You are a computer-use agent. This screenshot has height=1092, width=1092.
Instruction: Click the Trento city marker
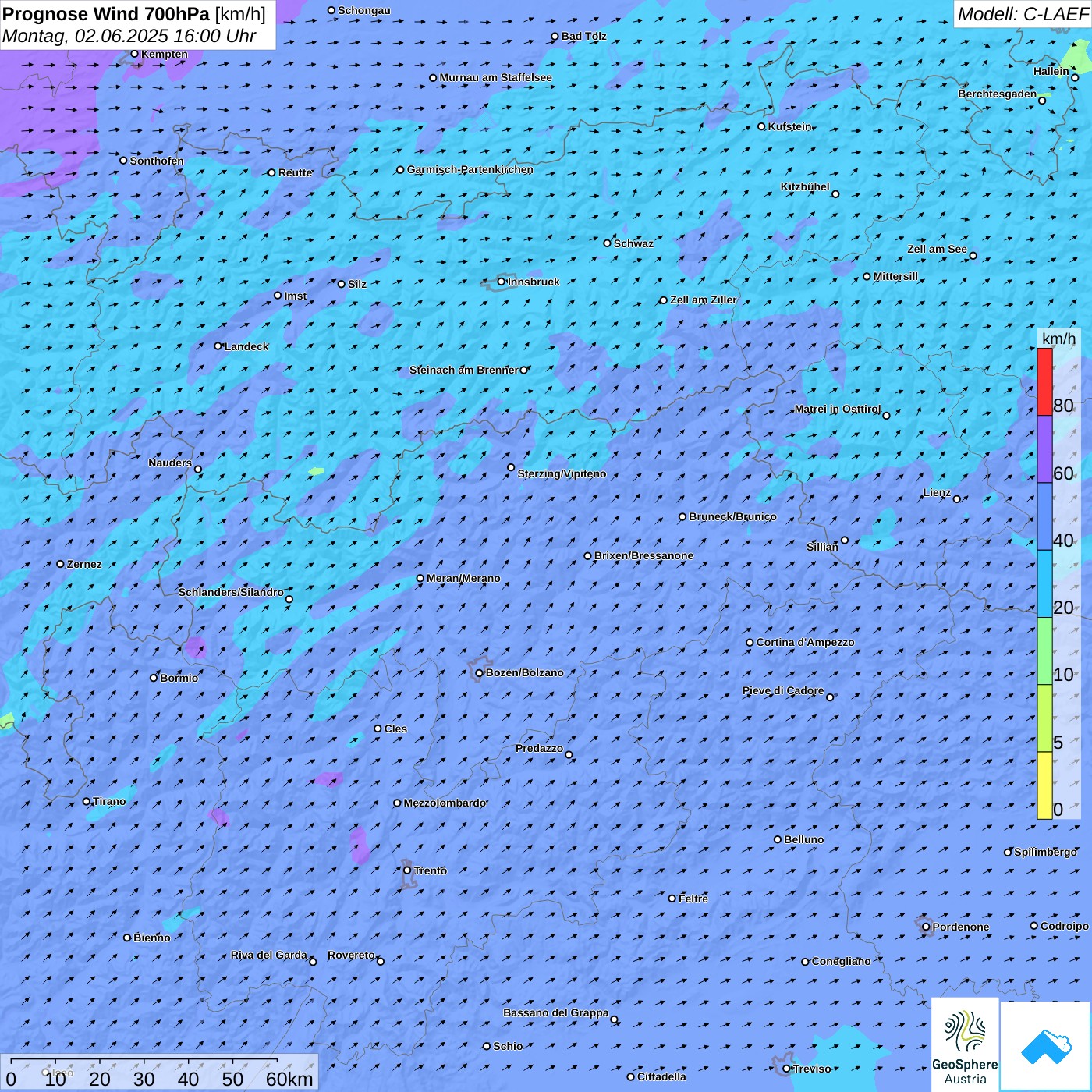point(407,870)
